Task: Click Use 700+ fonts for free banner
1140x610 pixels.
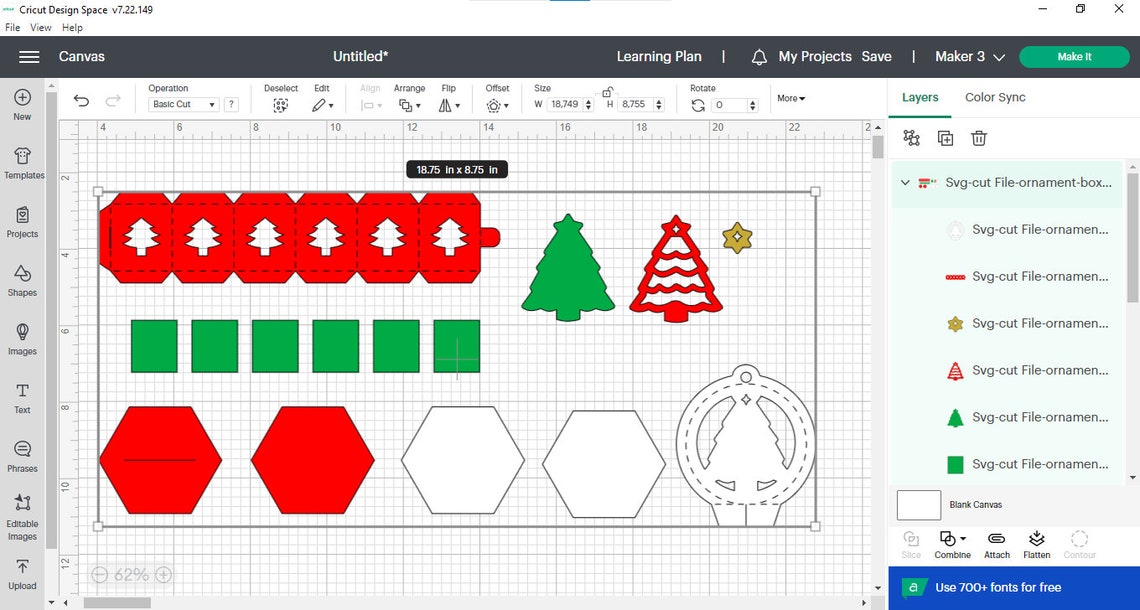Action: click(x=1013, y=587)
